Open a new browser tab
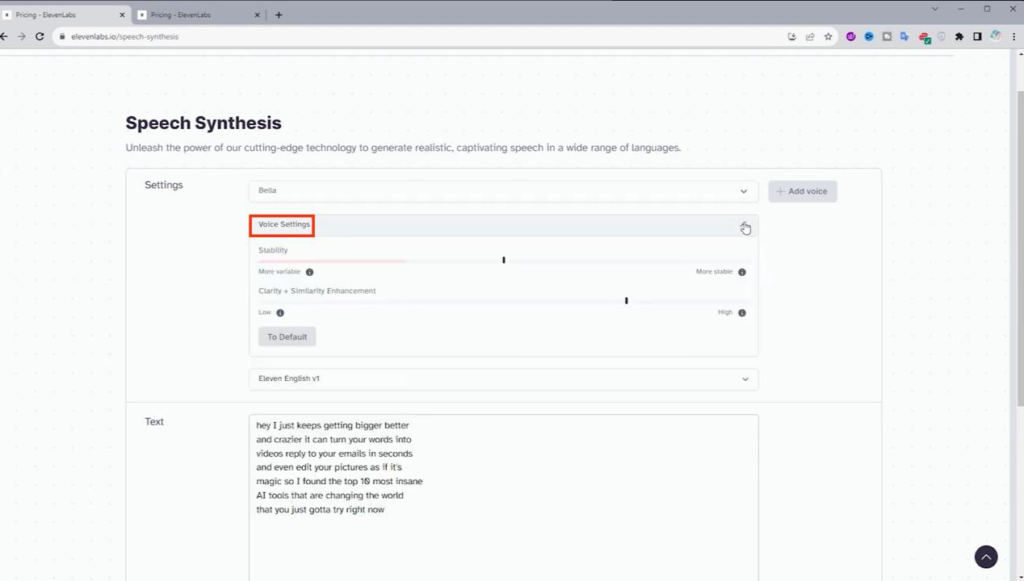Screen dimensions: 1024x581 [x=278, y=15]
